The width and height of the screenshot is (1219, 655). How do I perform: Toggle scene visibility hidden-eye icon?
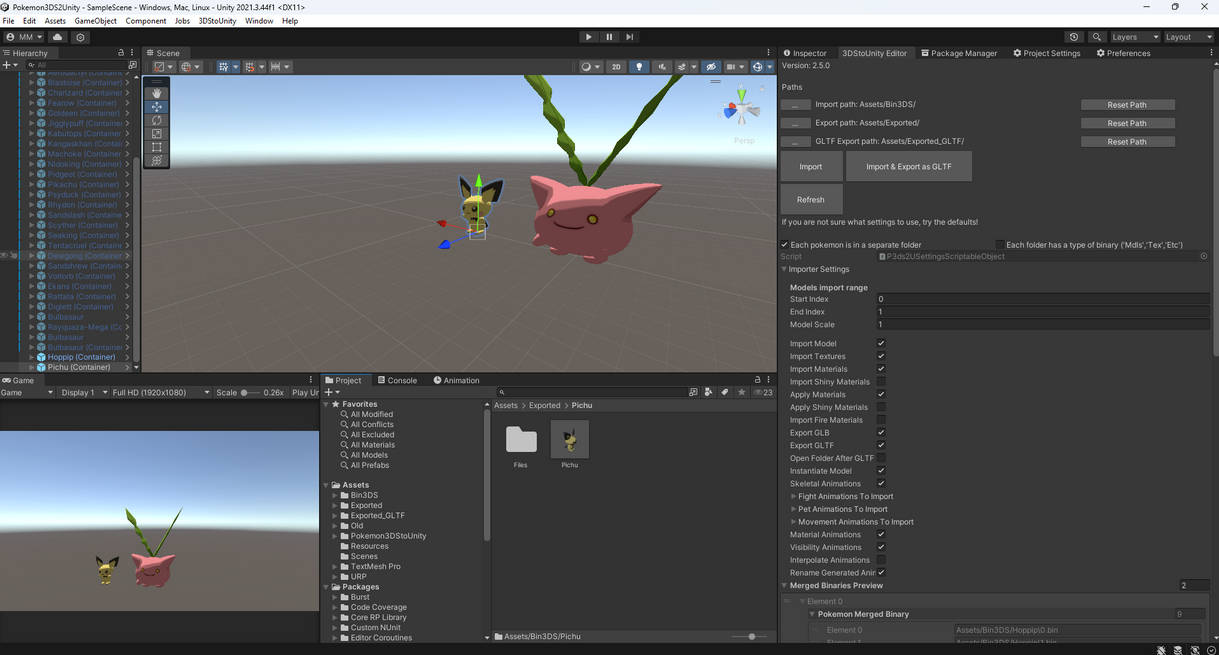[711, 67]
